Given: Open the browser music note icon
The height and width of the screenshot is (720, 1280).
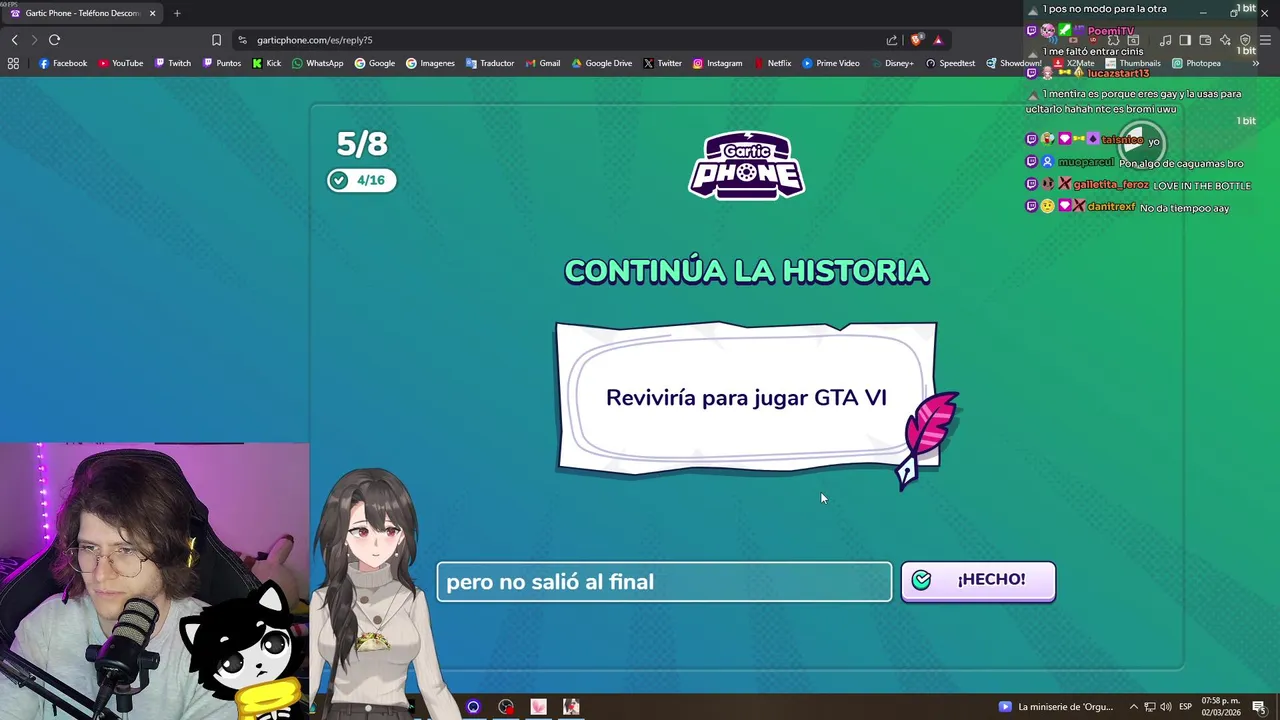Looking at the screenshot, I should pos(1165,40).
